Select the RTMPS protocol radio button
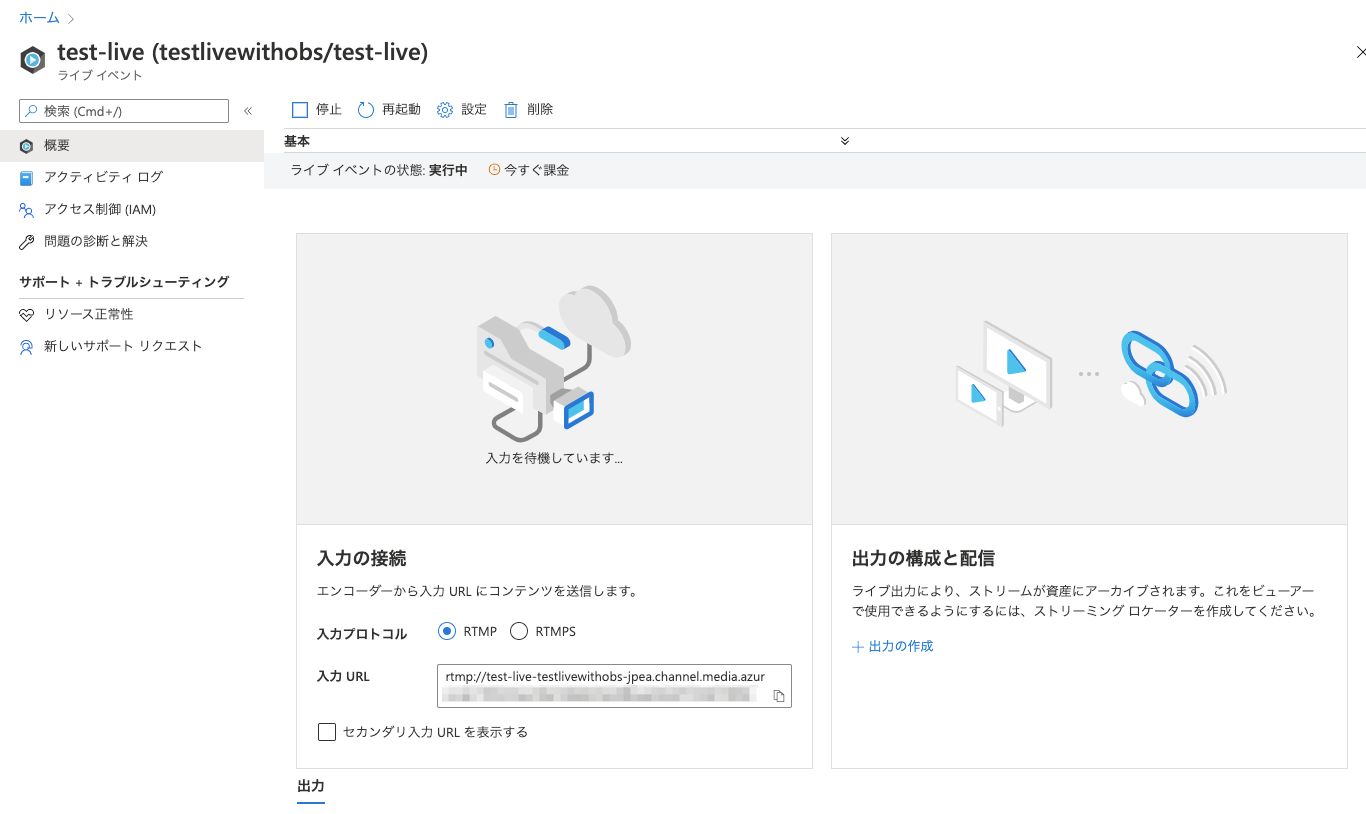Image resolution: width=1366 pixels, height=814 pixels. click(x=519, y=631)
